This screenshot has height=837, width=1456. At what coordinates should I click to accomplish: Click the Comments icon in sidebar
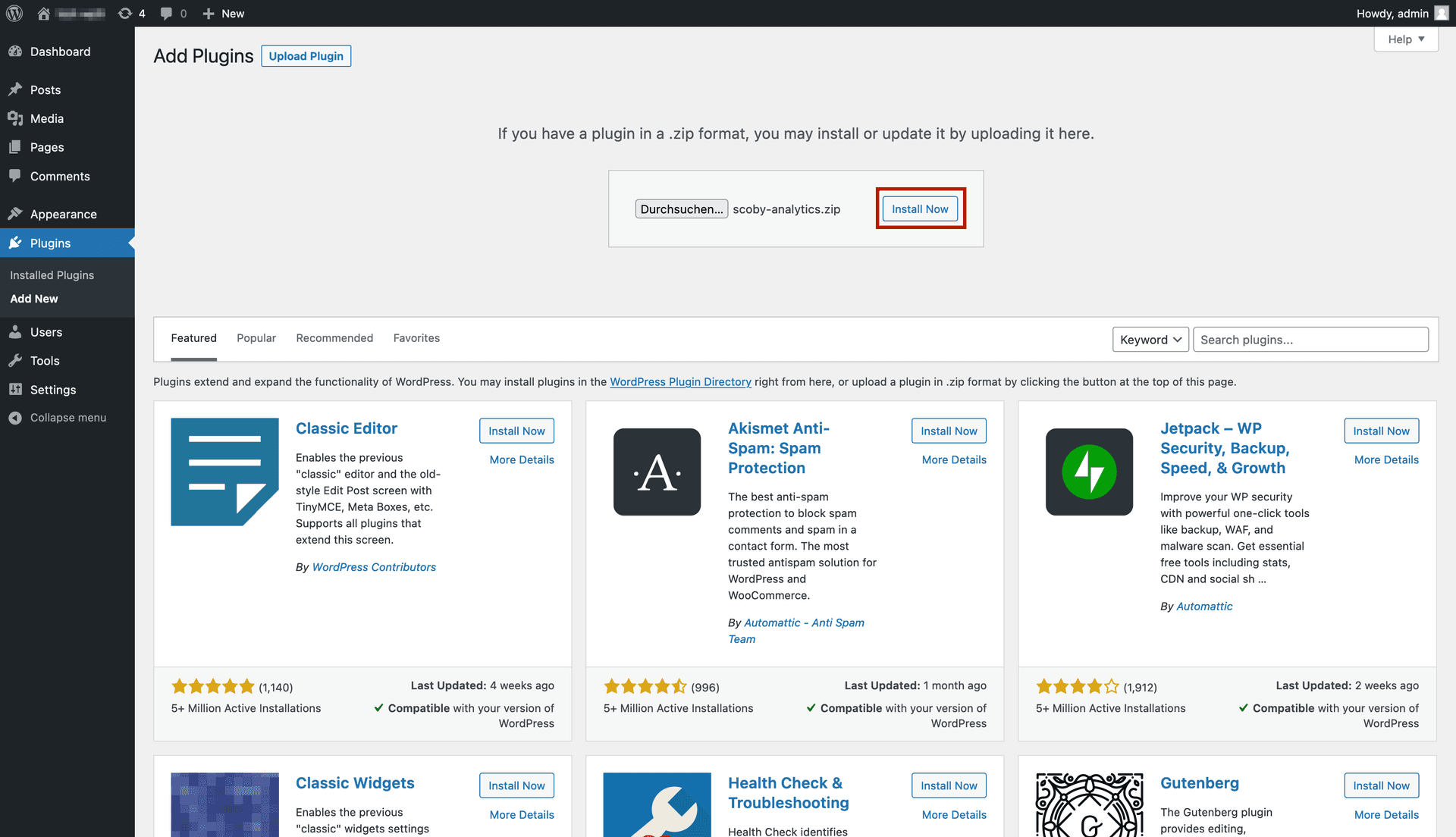pos(15,176)
